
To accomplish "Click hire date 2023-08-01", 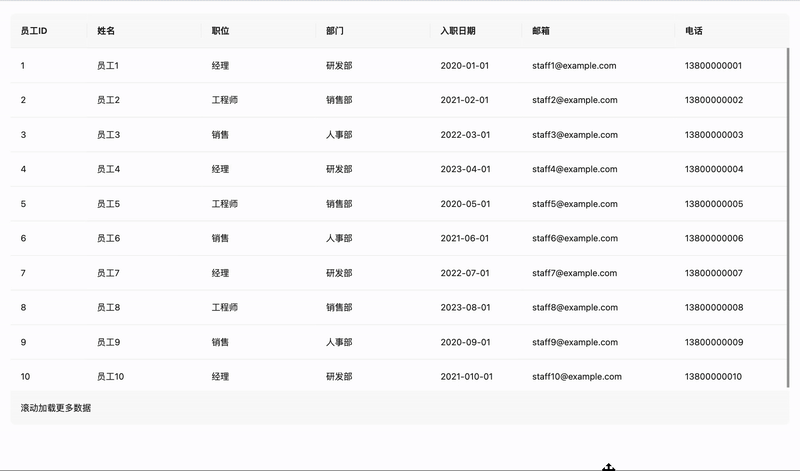I will [x=465, y=307].
